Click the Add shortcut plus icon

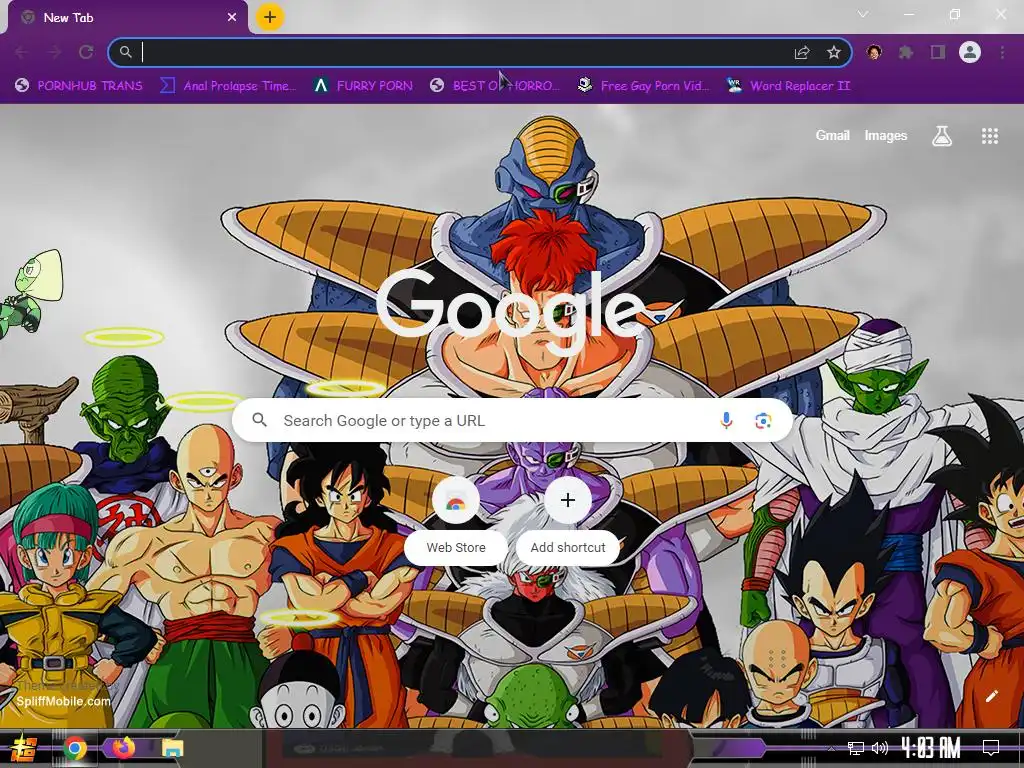568,500
